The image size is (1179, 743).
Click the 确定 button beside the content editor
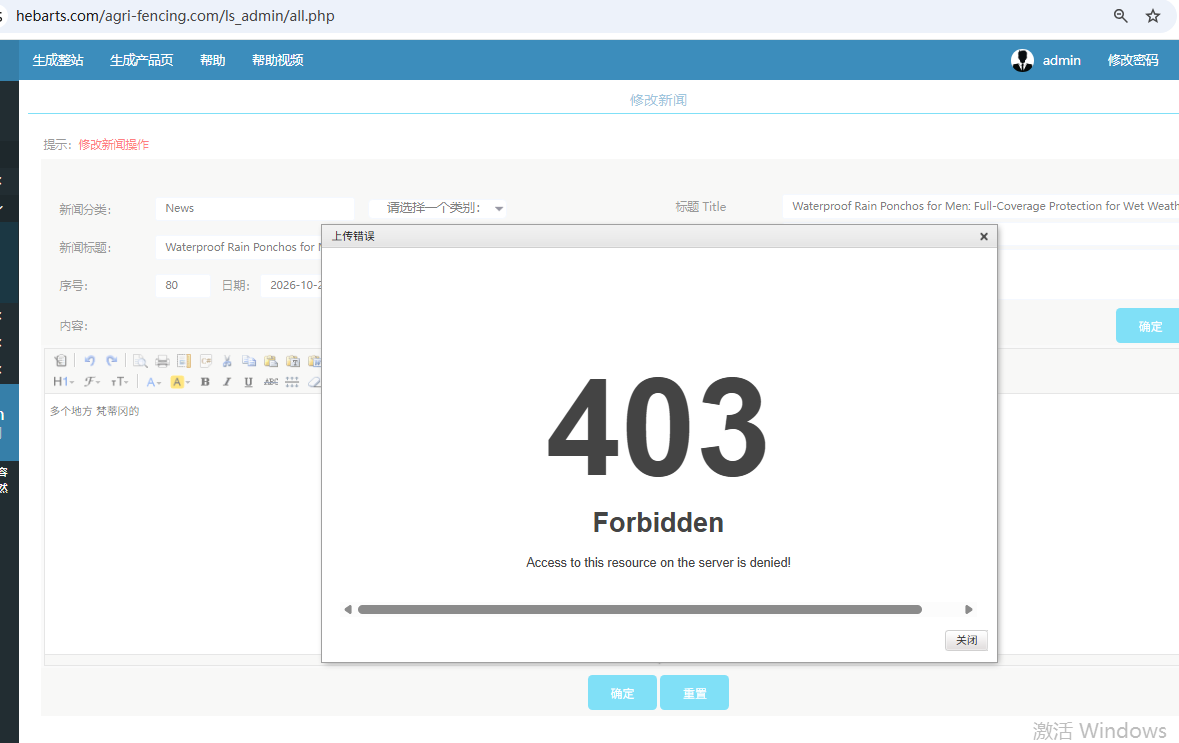pos(1149,326)
